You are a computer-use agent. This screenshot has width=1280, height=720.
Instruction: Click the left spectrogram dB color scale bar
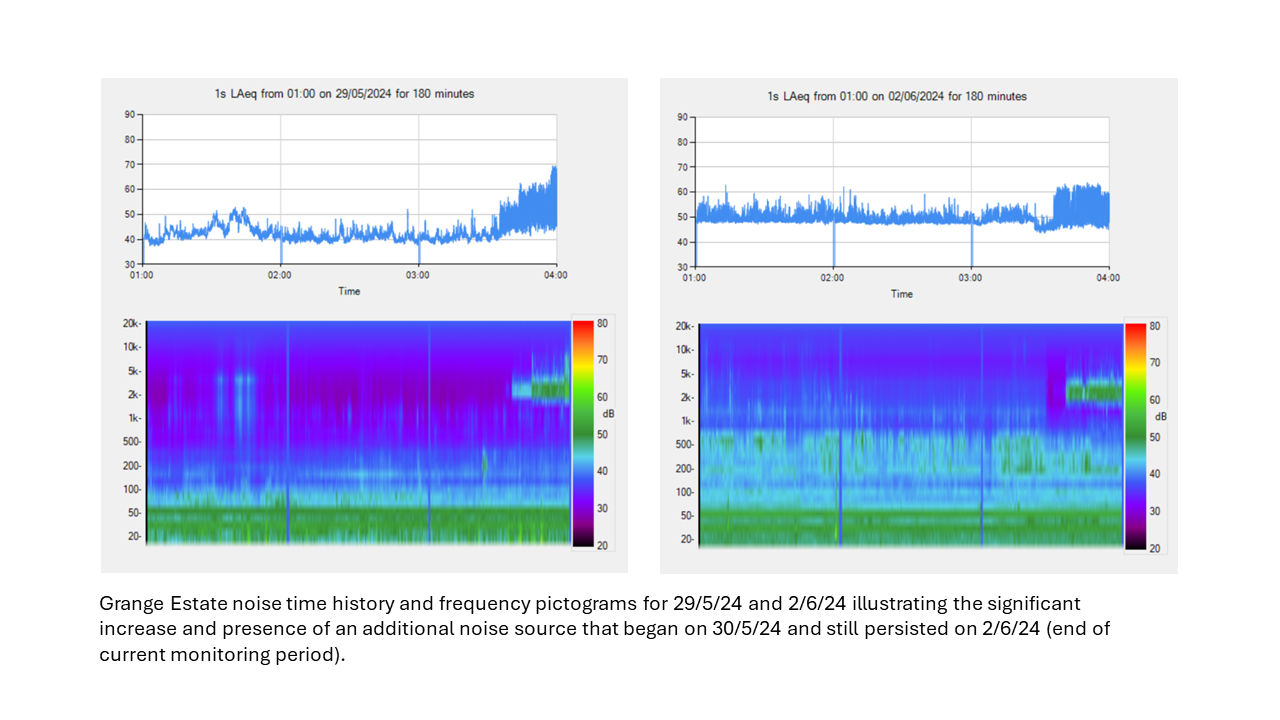click(582, 433)
